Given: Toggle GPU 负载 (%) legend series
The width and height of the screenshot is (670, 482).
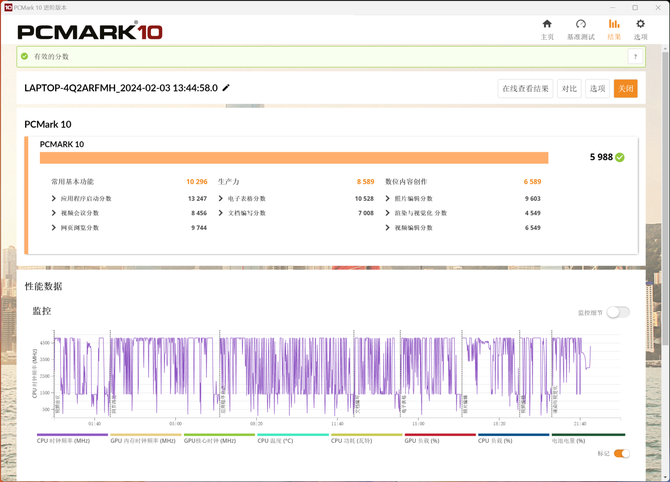Looking at the screenshot, I should (440, 438).
